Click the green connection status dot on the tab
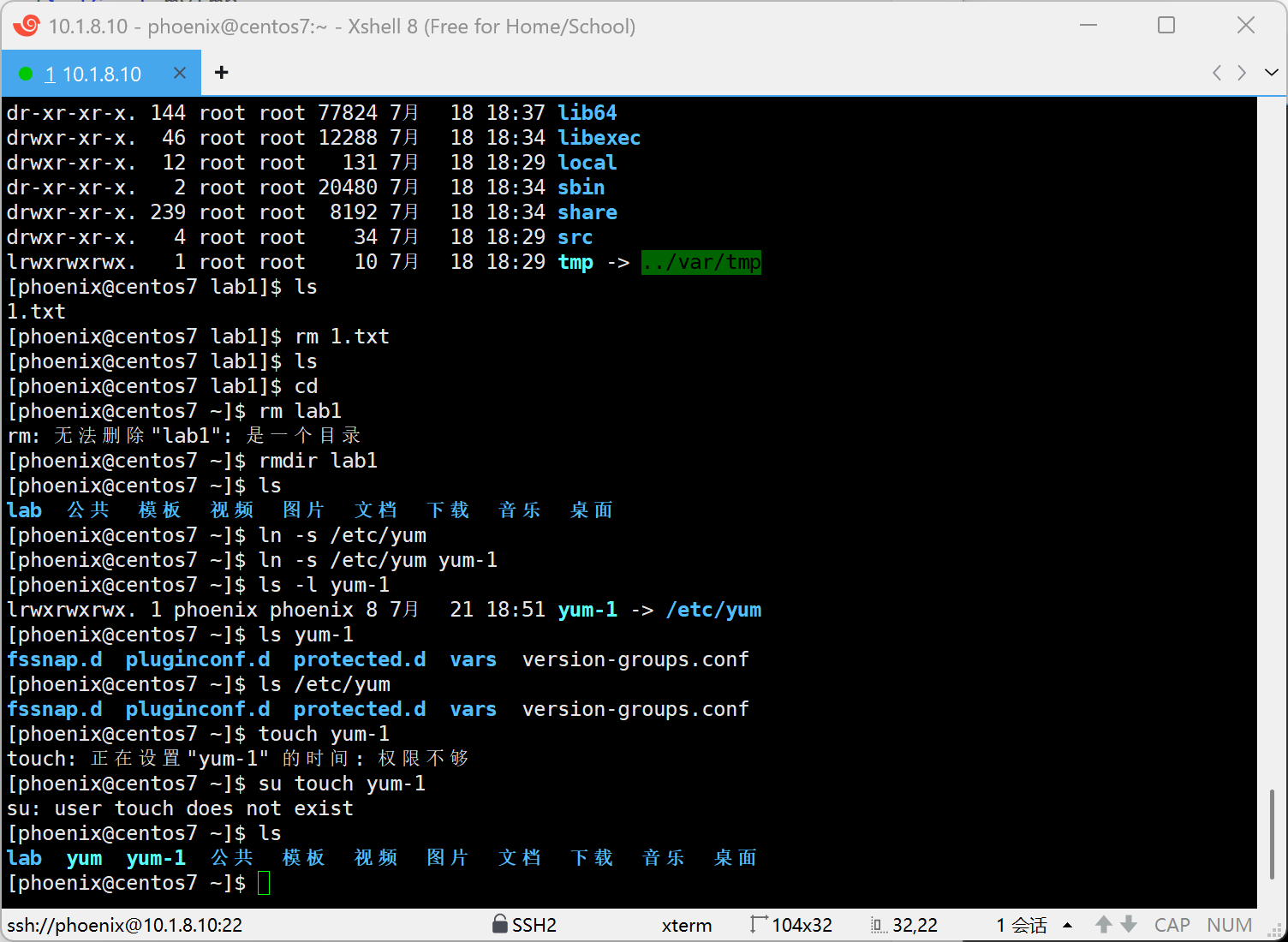1288x942 pixels. coord(27,74)
